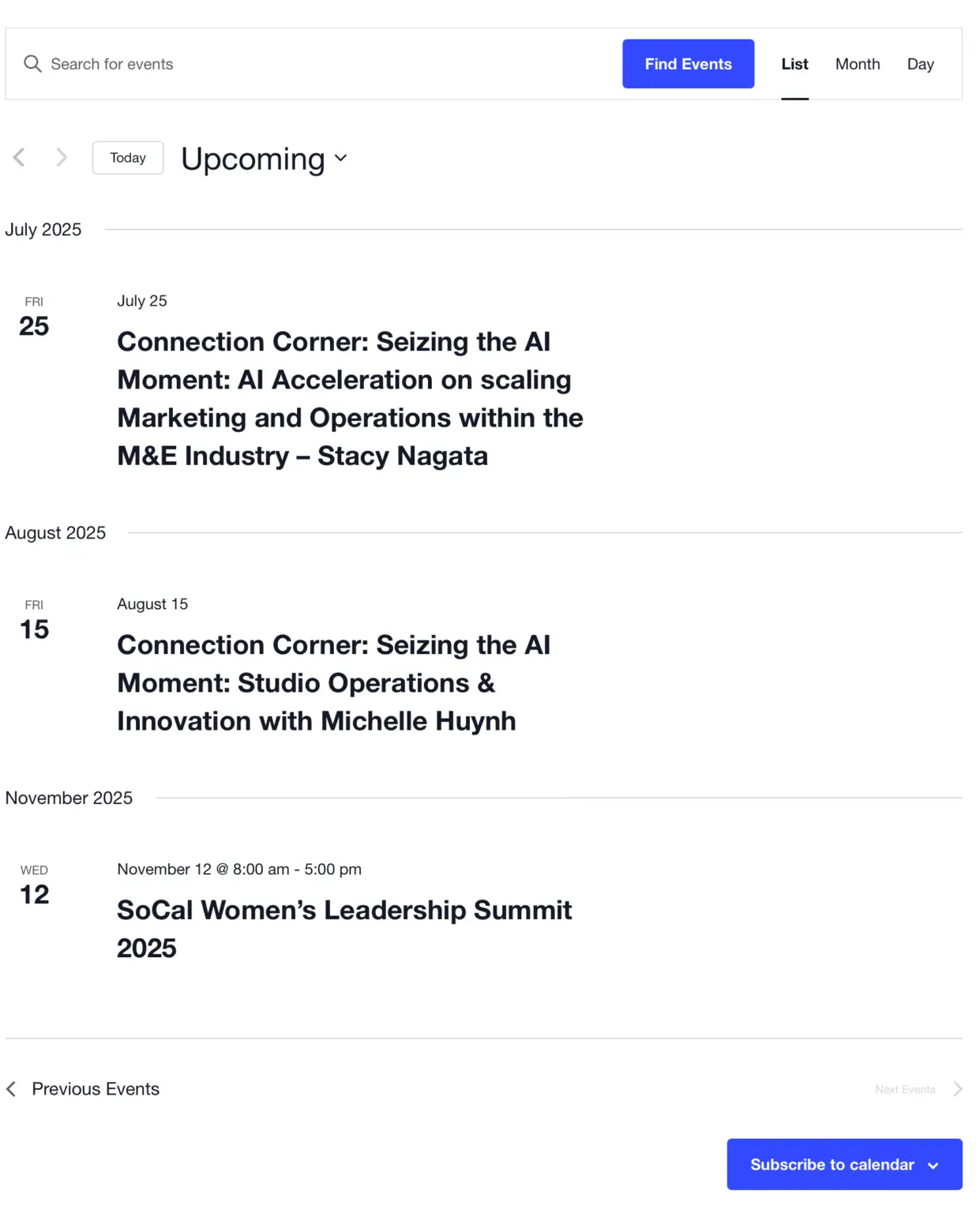Viewport: 980px width, 1213px height.
Task: Click the Subscribe to calendar button
Action: tap(844, 1164)
